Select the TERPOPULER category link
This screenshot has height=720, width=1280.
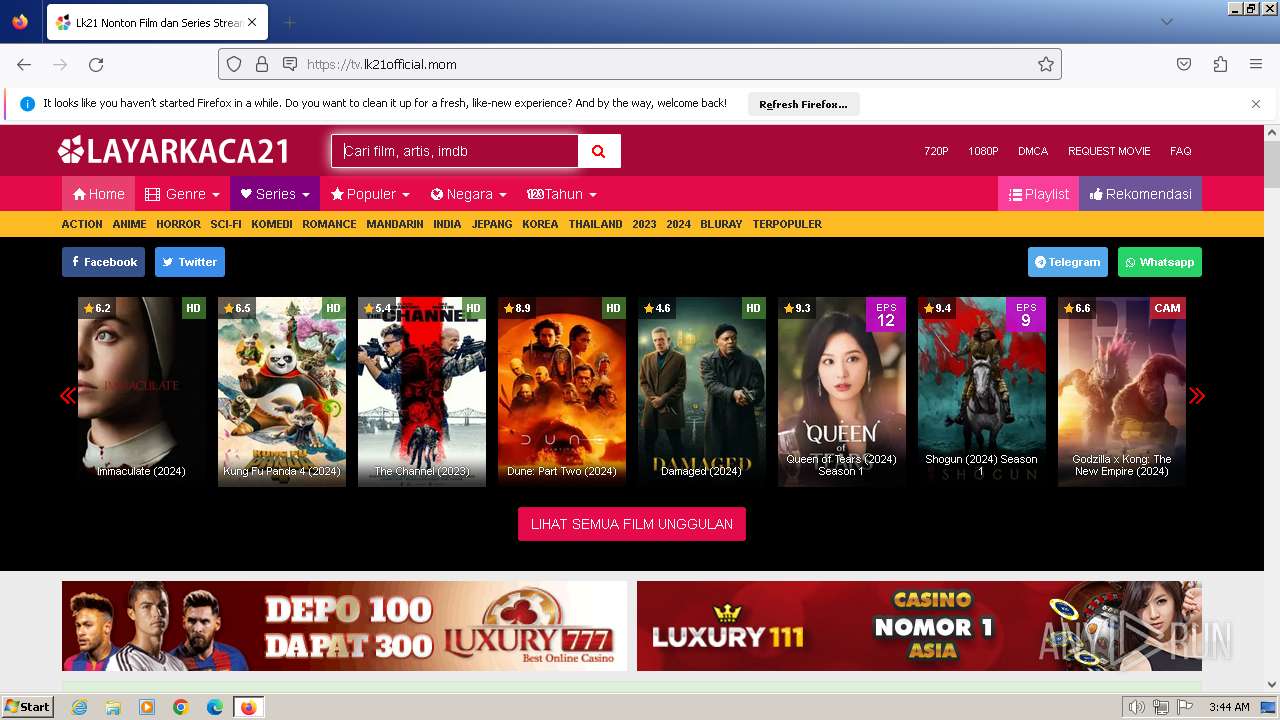(787, 224)
